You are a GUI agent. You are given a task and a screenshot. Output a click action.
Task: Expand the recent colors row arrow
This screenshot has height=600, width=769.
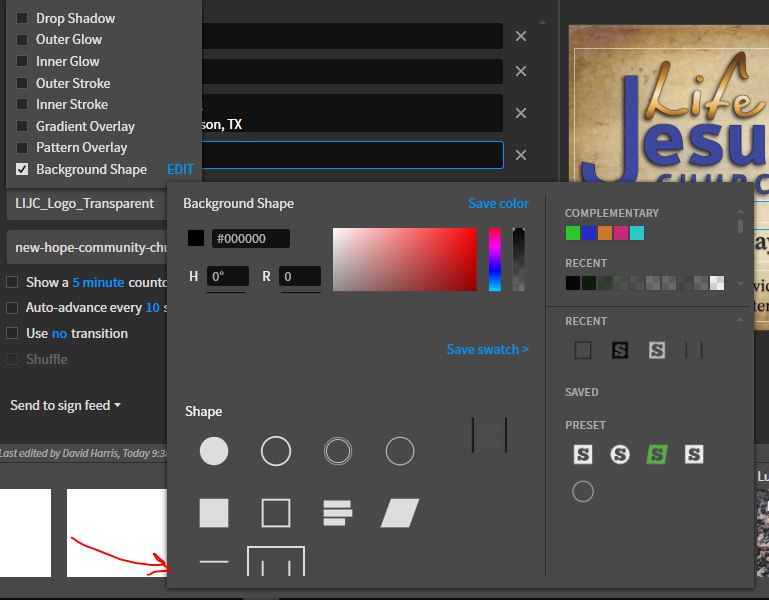740,284
